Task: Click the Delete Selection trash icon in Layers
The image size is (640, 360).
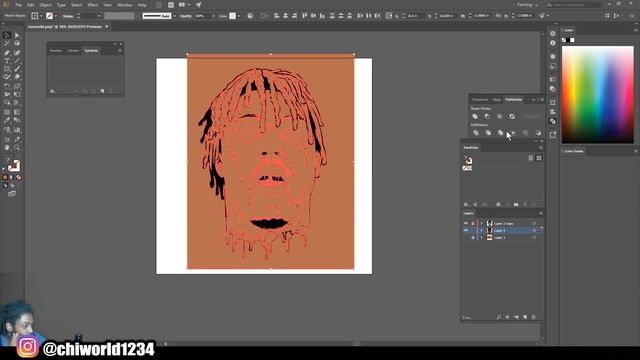Action: click(533, 317)
